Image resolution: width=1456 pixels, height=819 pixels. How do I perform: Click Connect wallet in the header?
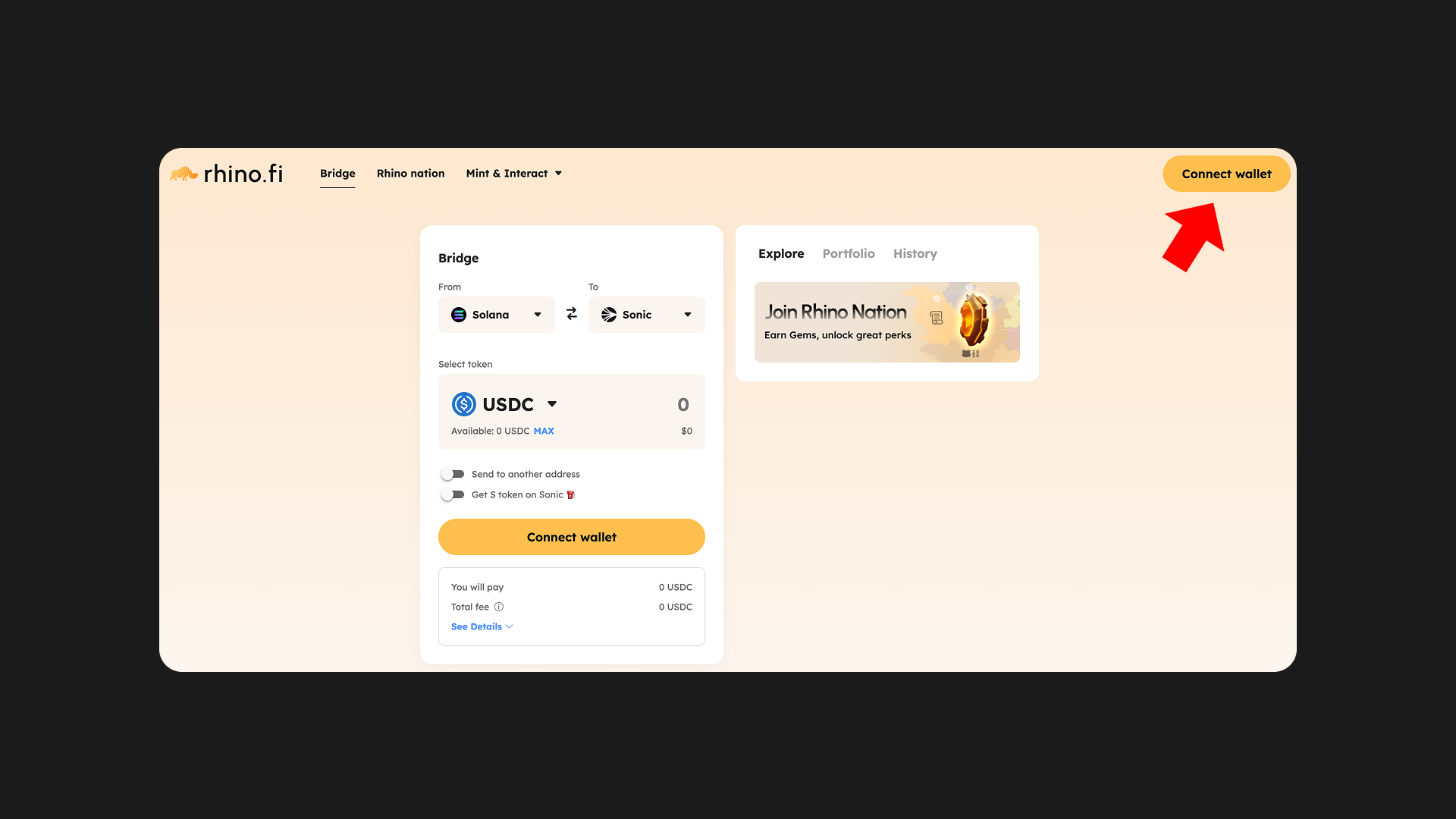pos(1226,174)
